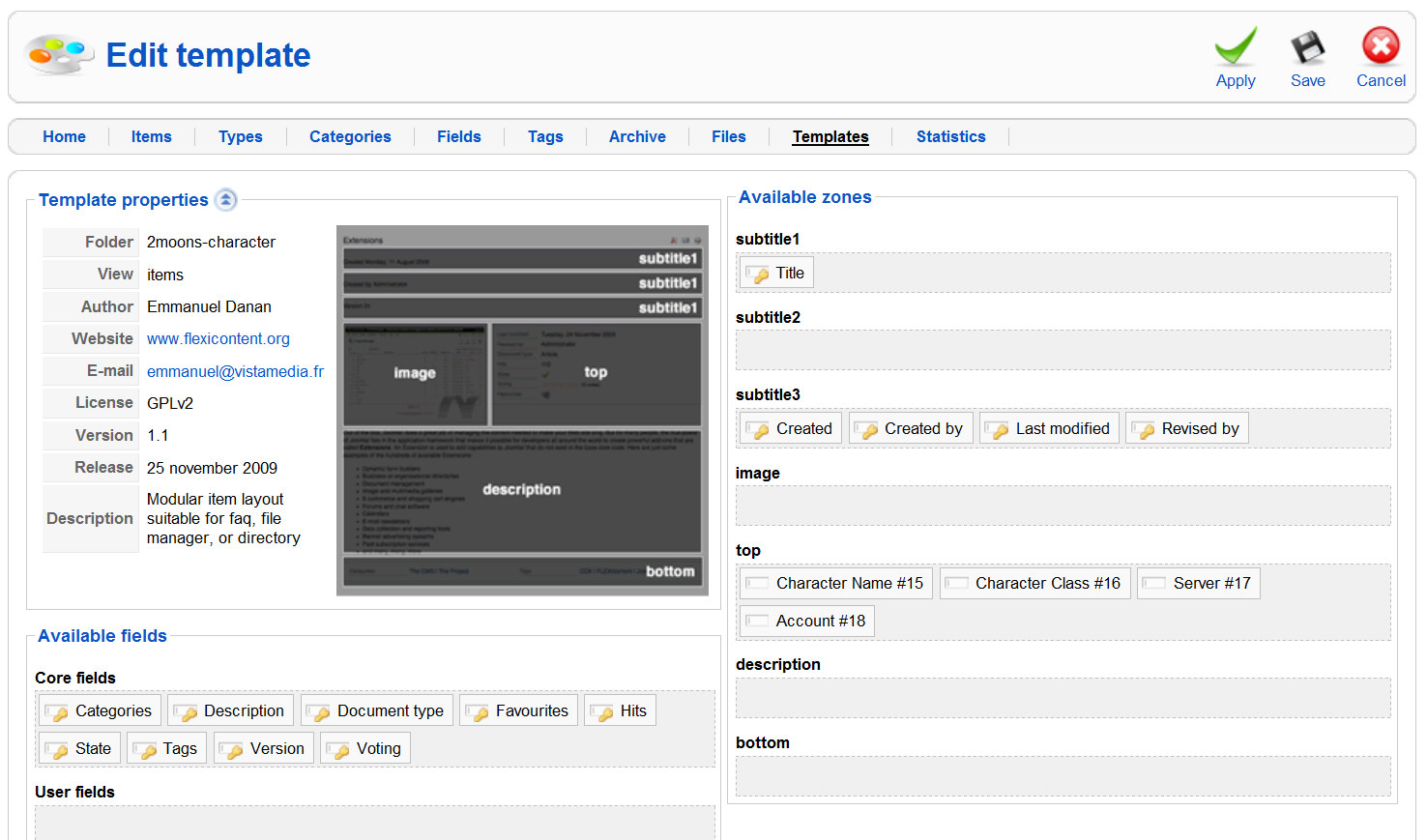Click the key icon on Revised by
The width and height of the screenshot is (1427, 840).
click(1144, 430)
